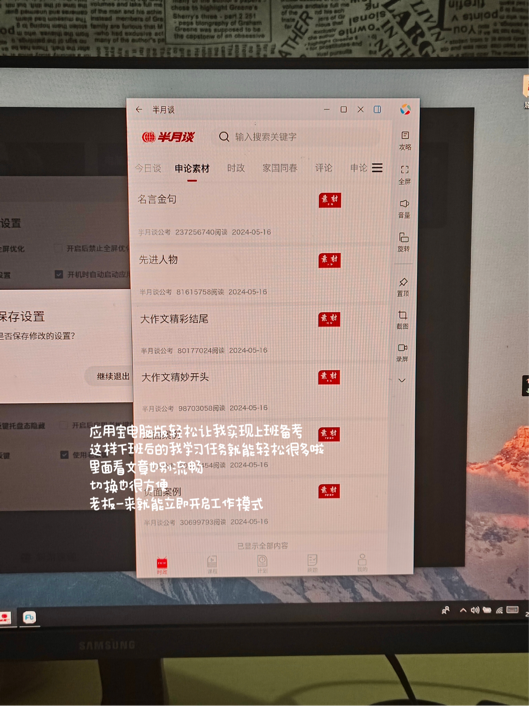
Task: Click the thumbnail beside 30699793阅读 article
Action: [x=329, y=491]
